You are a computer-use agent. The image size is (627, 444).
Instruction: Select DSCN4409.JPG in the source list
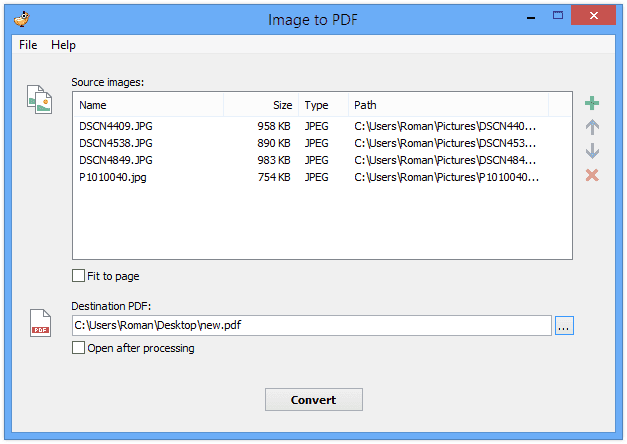coord(116,126)
